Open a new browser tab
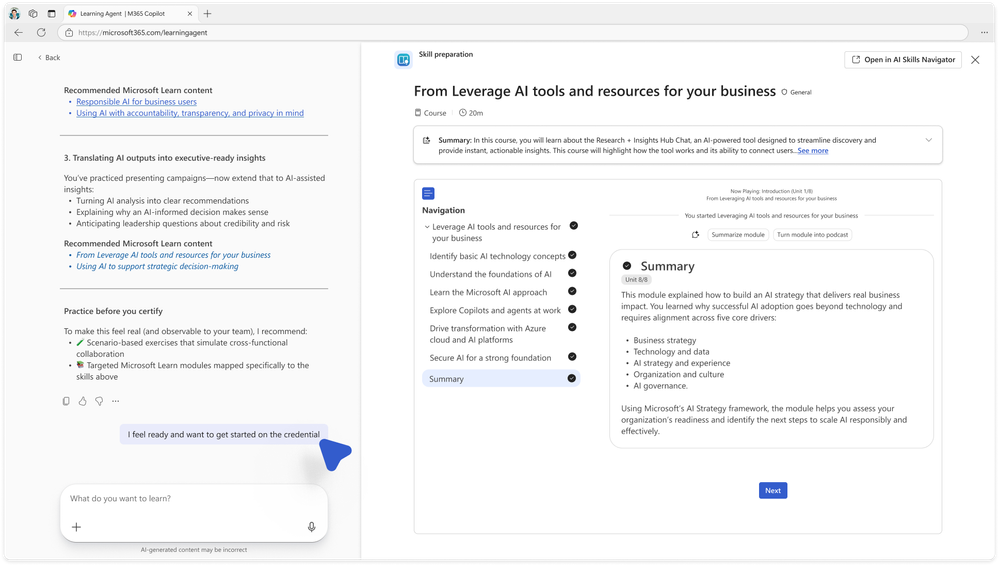The image size is (999, 566). pos(207,13)
